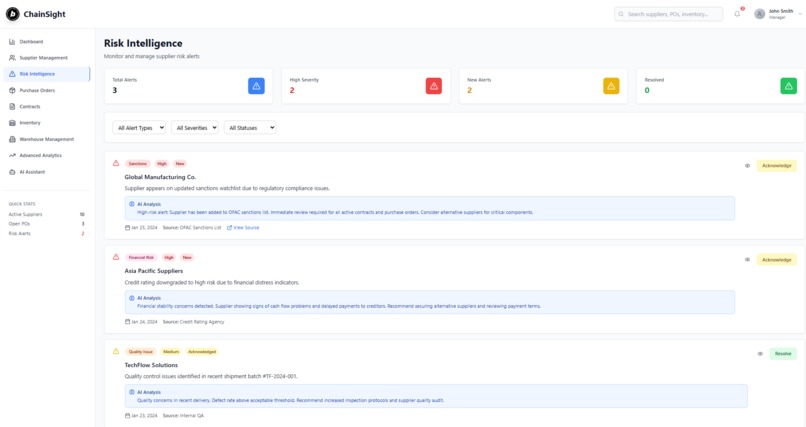Click the Risk Intelligence page heading

click(143, 43)
